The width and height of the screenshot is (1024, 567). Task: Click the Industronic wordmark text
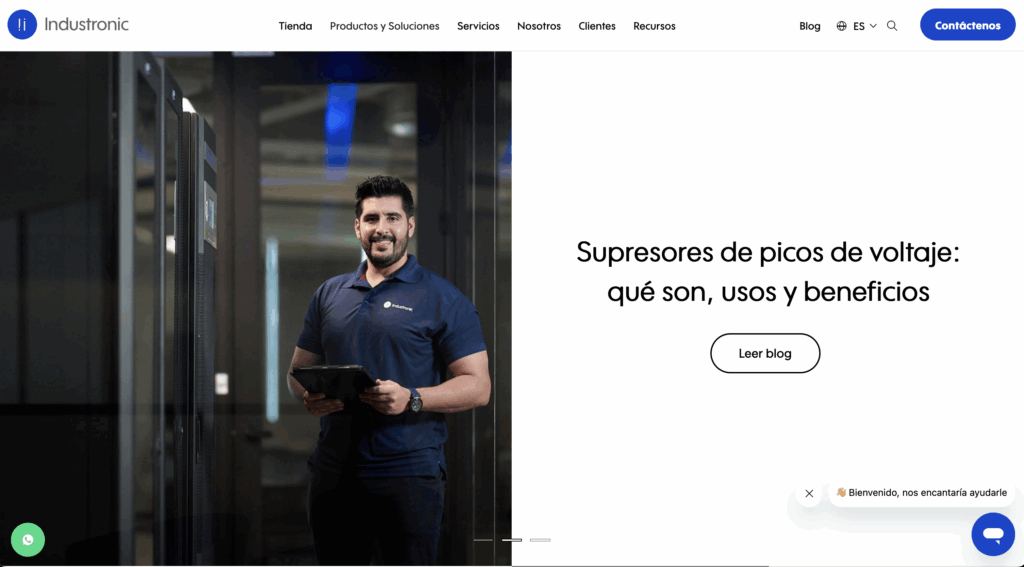[87, 25]
